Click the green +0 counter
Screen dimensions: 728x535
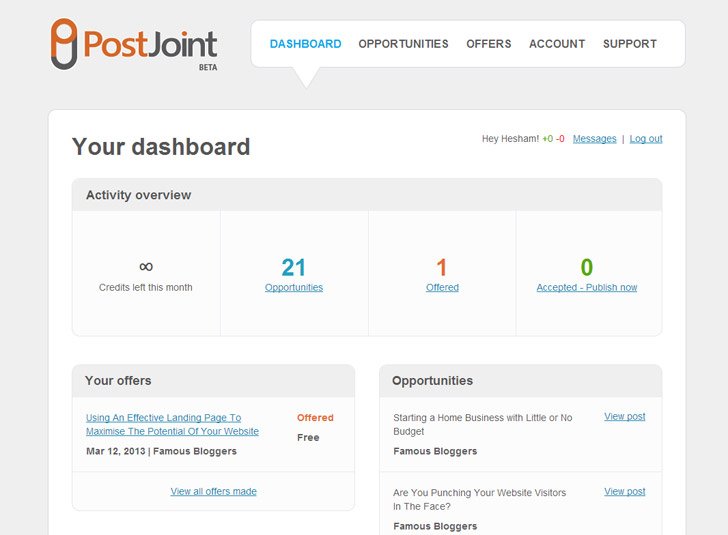(547, 139)
